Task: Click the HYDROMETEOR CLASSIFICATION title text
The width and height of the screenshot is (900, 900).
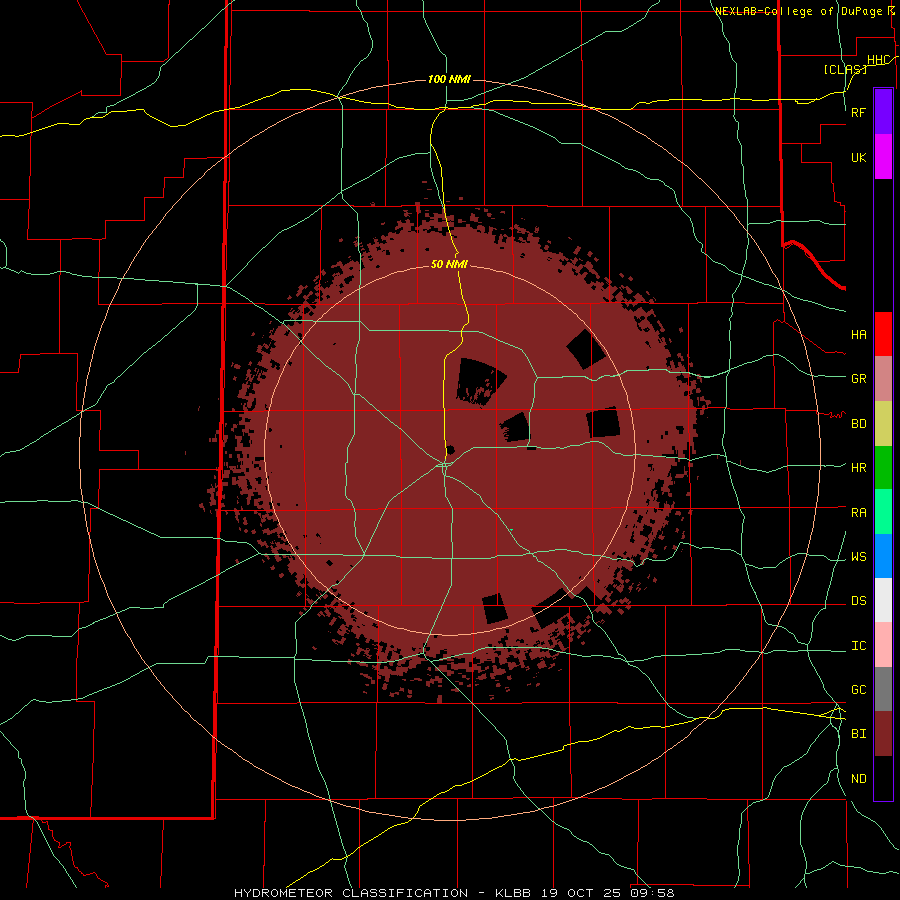Action: point(351,893)
